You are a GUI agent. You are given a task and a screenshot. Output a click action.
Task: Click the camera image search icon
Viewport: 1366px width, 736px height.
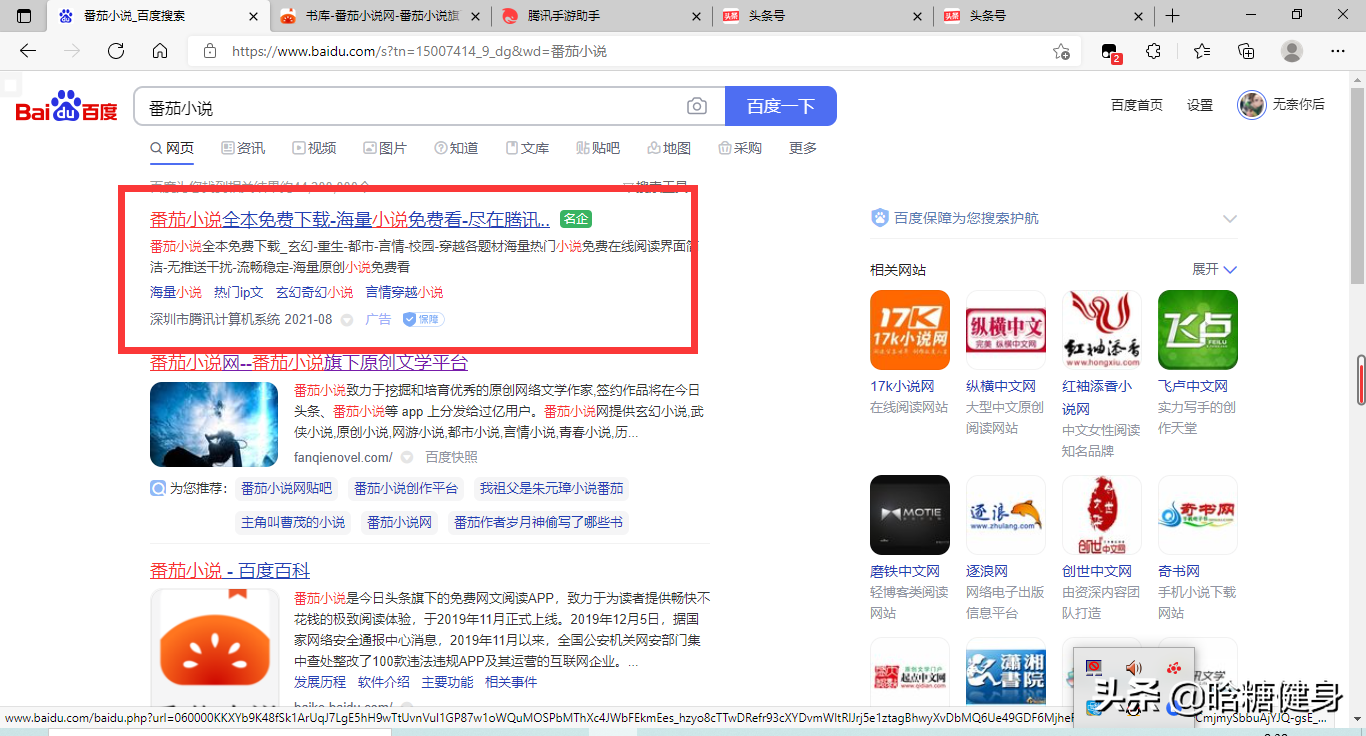coord(697,107)
